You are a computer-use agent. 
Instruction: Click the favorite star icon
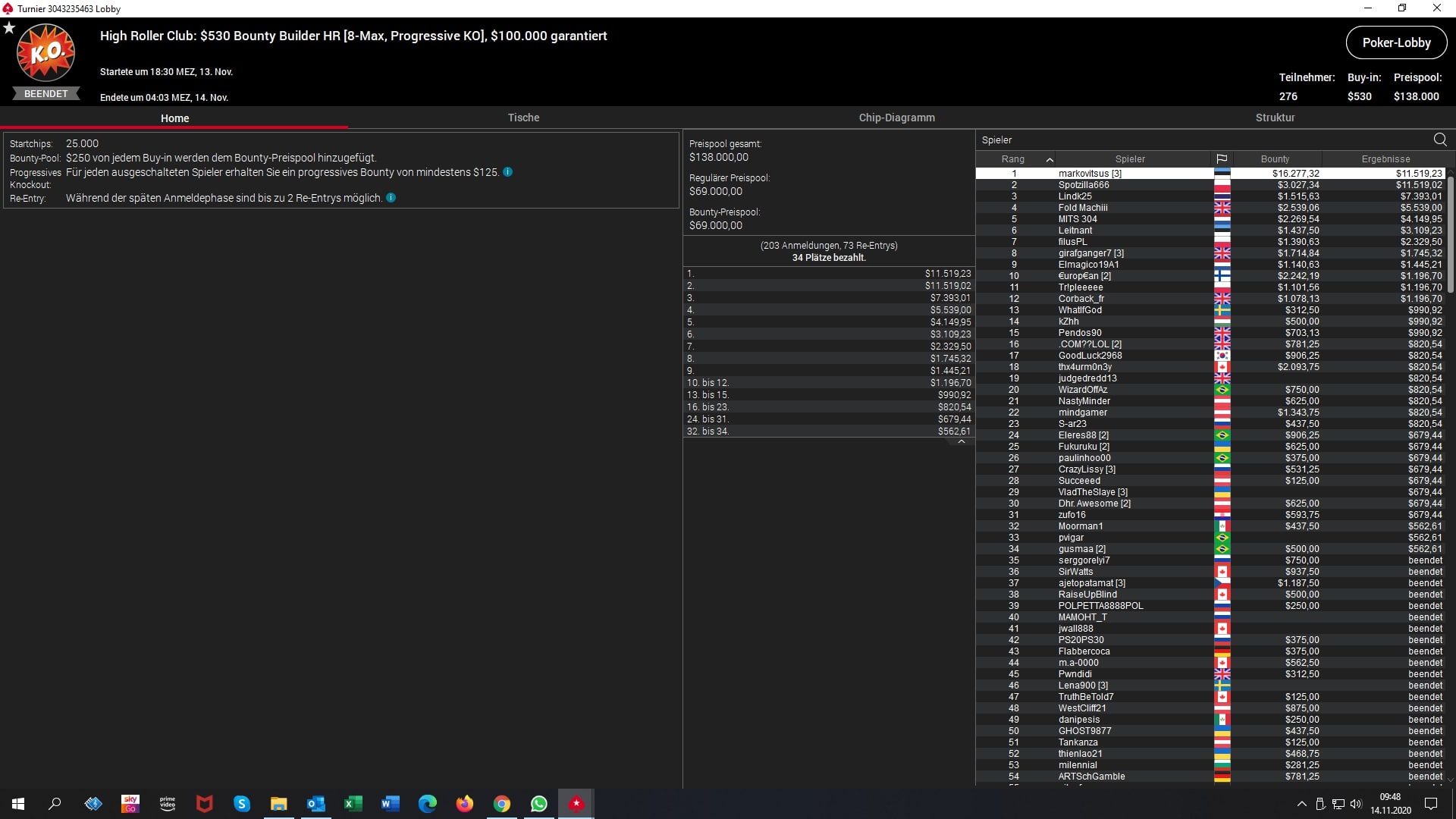click(9, 28)
